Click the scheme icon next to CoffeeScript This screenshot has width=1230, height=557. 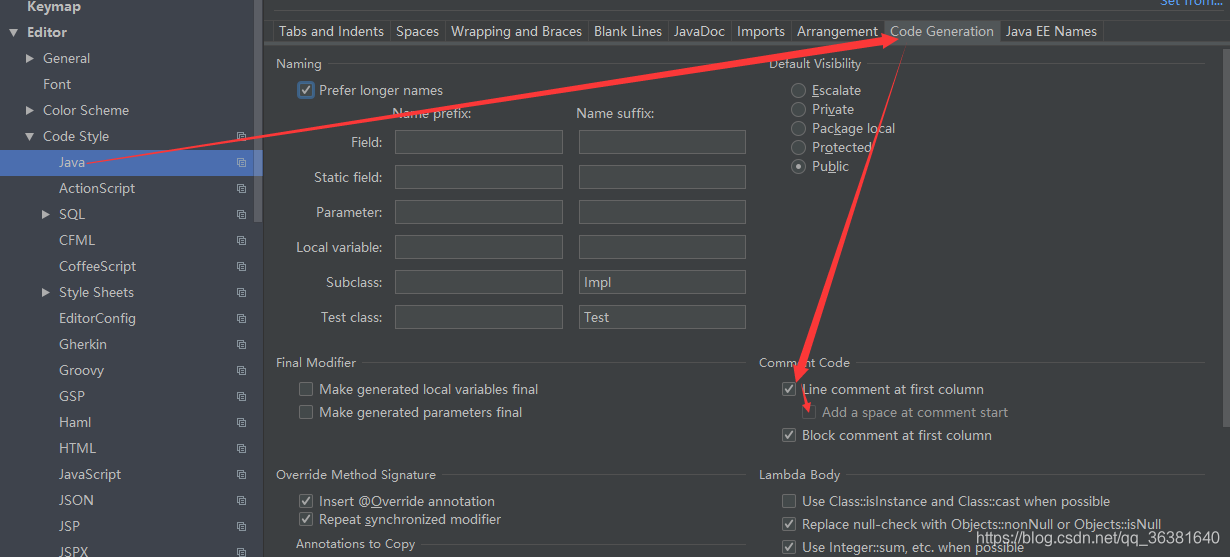click(241, 266)
